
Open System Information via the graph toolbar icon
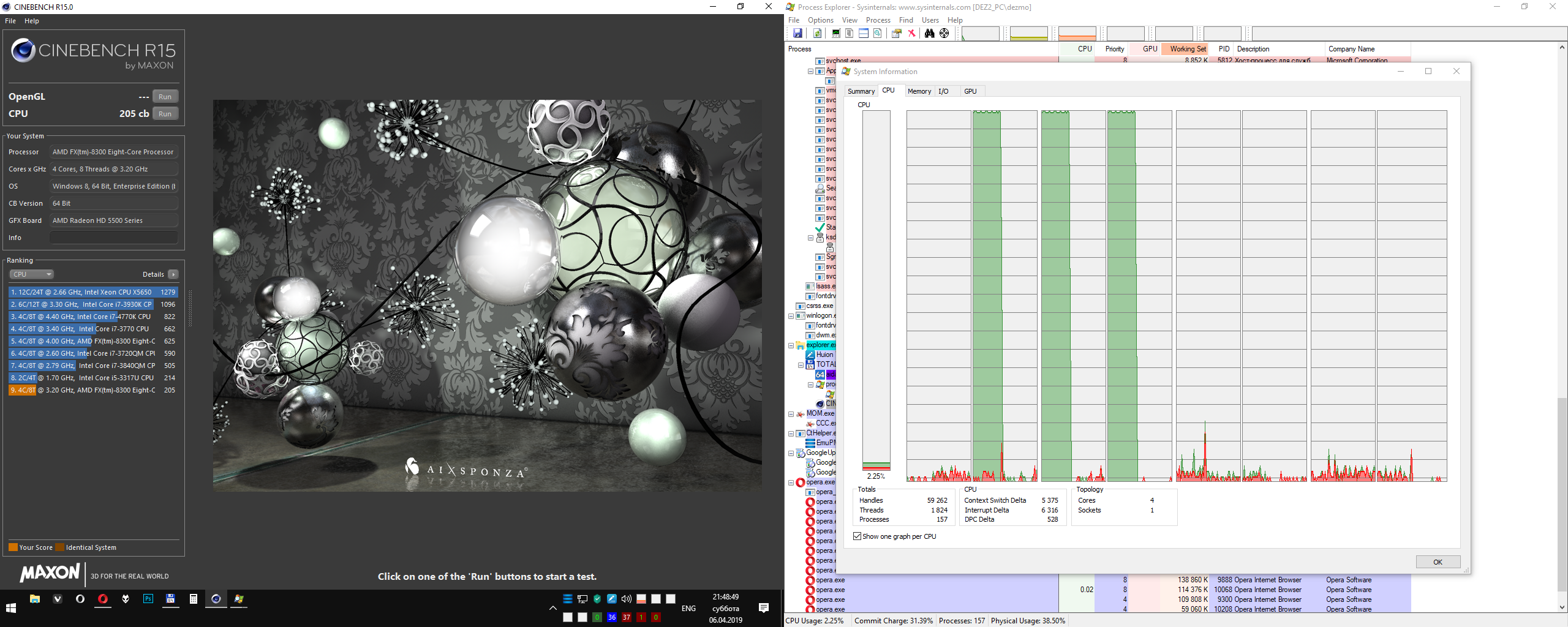pyautogui.click(x=835, y=33)
